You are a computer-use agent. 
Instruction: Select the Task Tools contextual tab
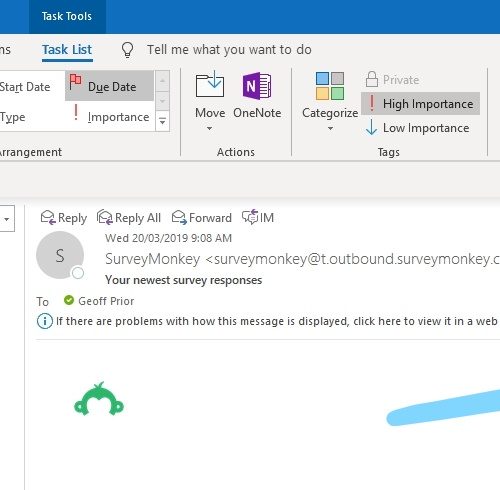67,16
